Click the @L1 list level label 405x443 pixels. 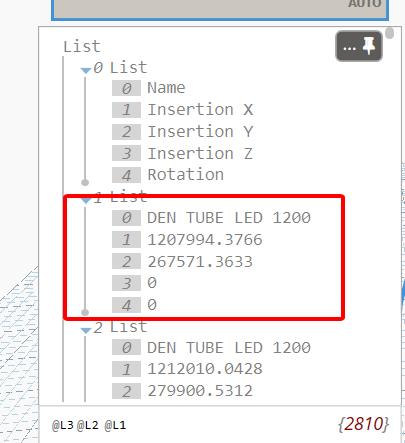115,425
